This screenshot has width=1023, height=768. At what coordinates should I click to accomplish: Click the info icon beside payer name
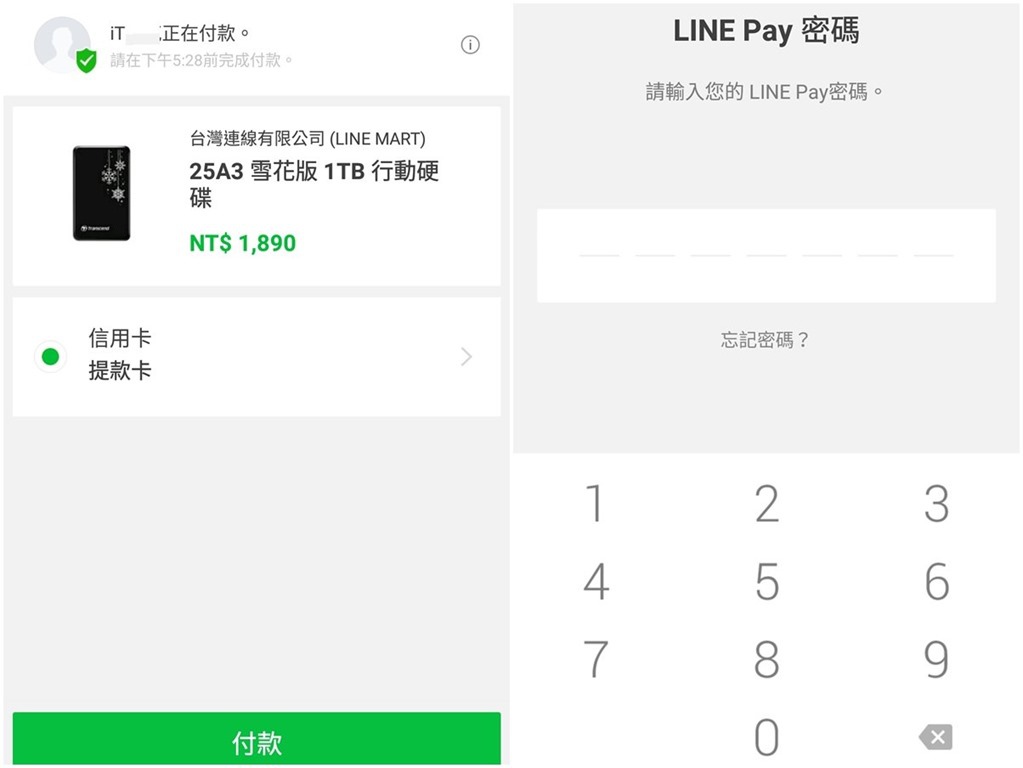click(x=470, y=45)
